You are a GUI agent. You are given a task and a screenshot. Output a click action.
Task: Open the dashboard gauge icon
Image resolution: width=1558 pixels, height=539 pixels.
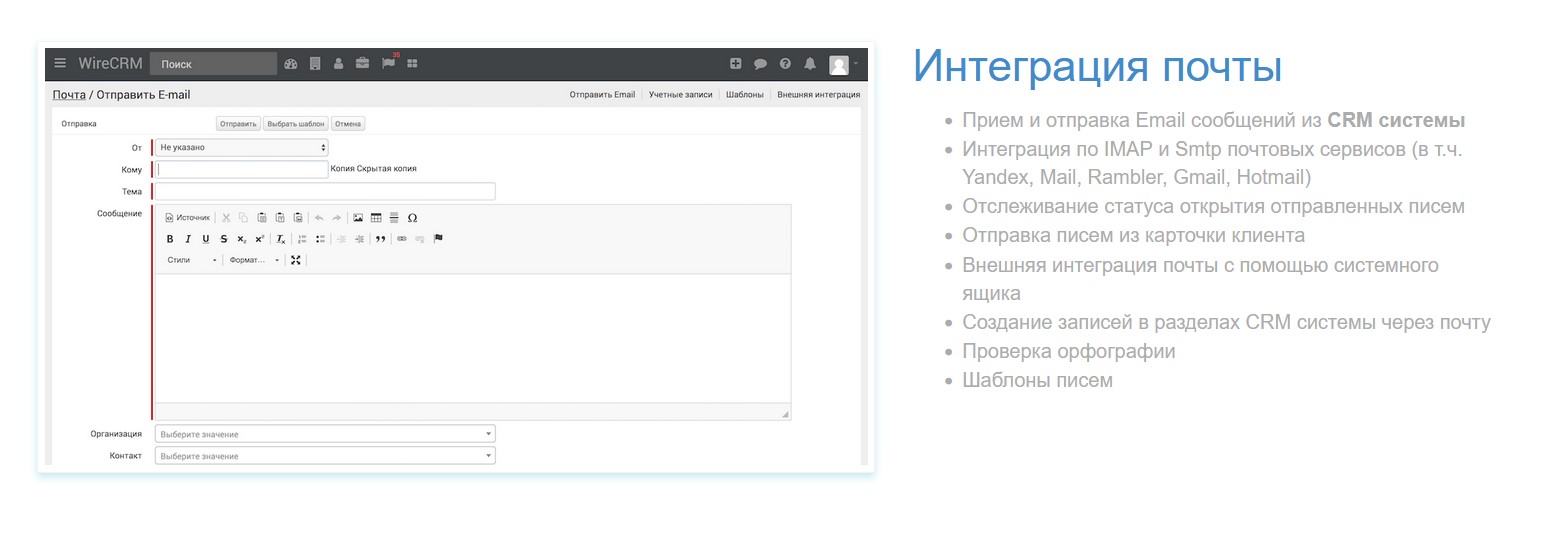point(291,64)
